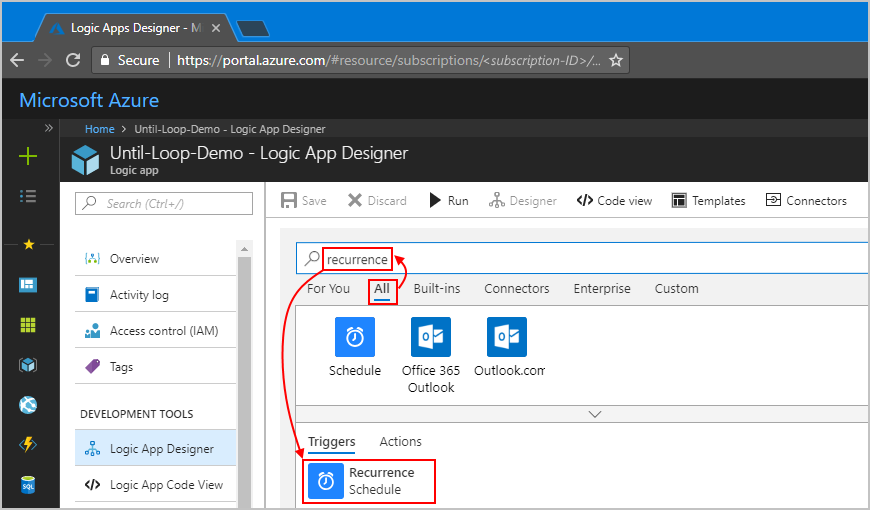This screenshot has height=510, width=870.
Task: Bookmark page with the star icon
Action: [x=616, y=60]
